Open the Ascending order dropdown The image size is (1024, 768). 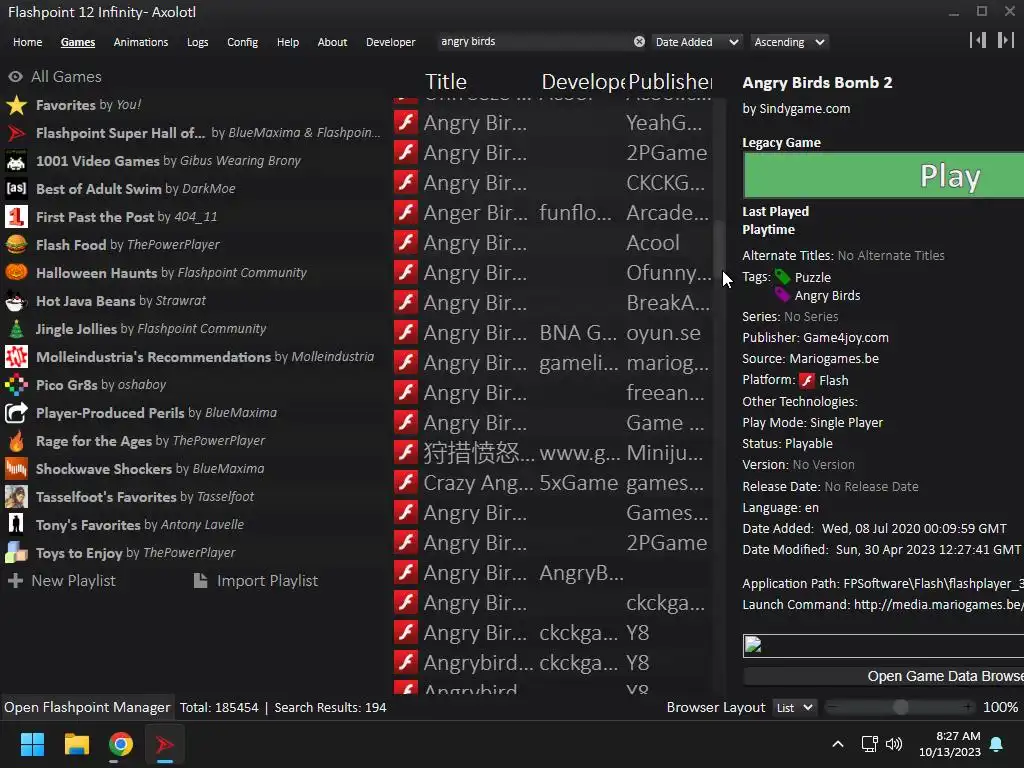click(x=790, y=42)
